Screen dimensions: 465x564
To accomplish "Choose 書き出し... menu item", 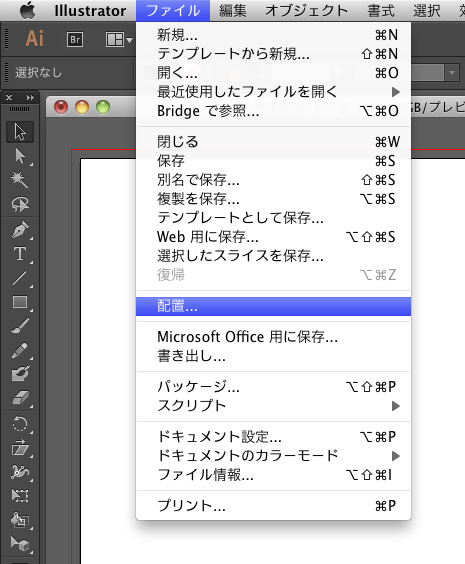I will click(x=273, y=356).
